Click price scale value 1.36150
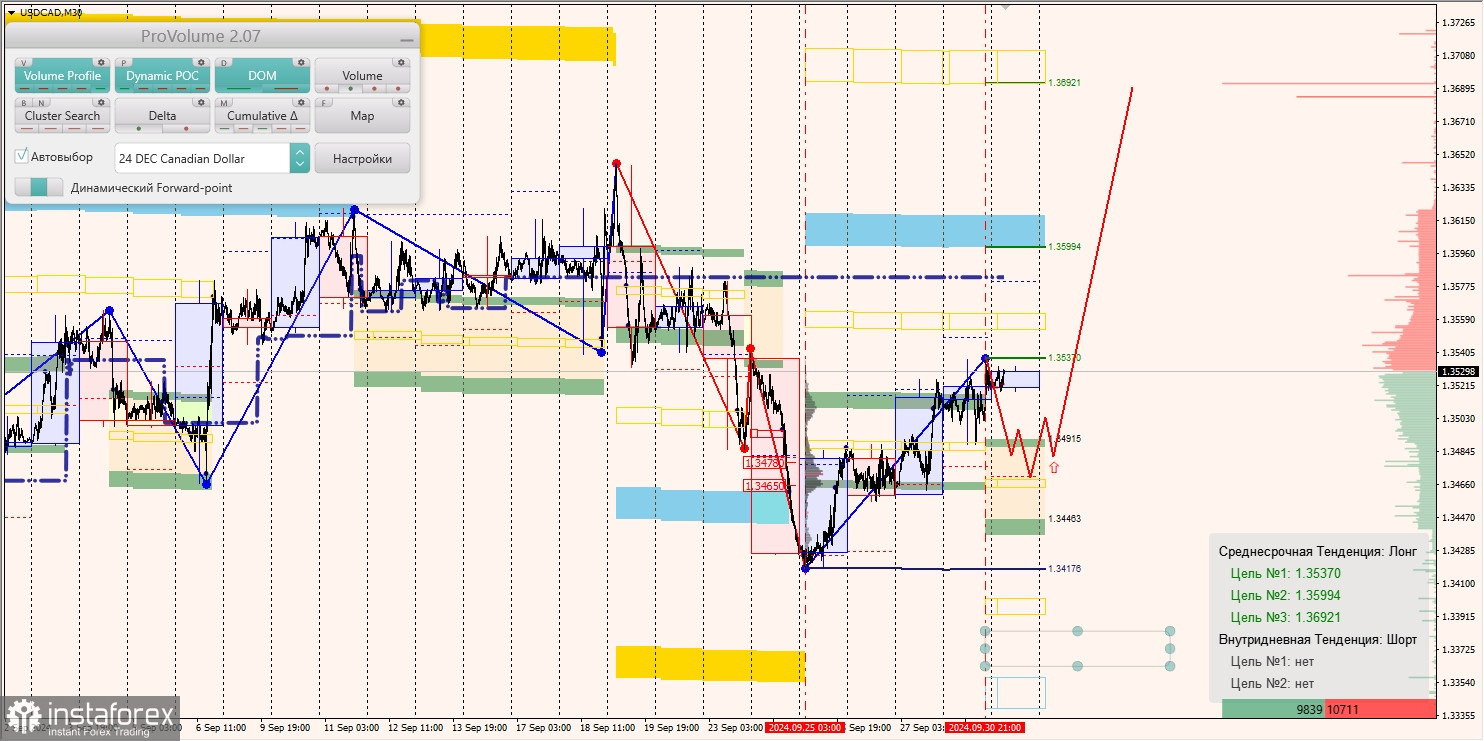Viewport: 1484px width, 741px height. coord(1459,220)
